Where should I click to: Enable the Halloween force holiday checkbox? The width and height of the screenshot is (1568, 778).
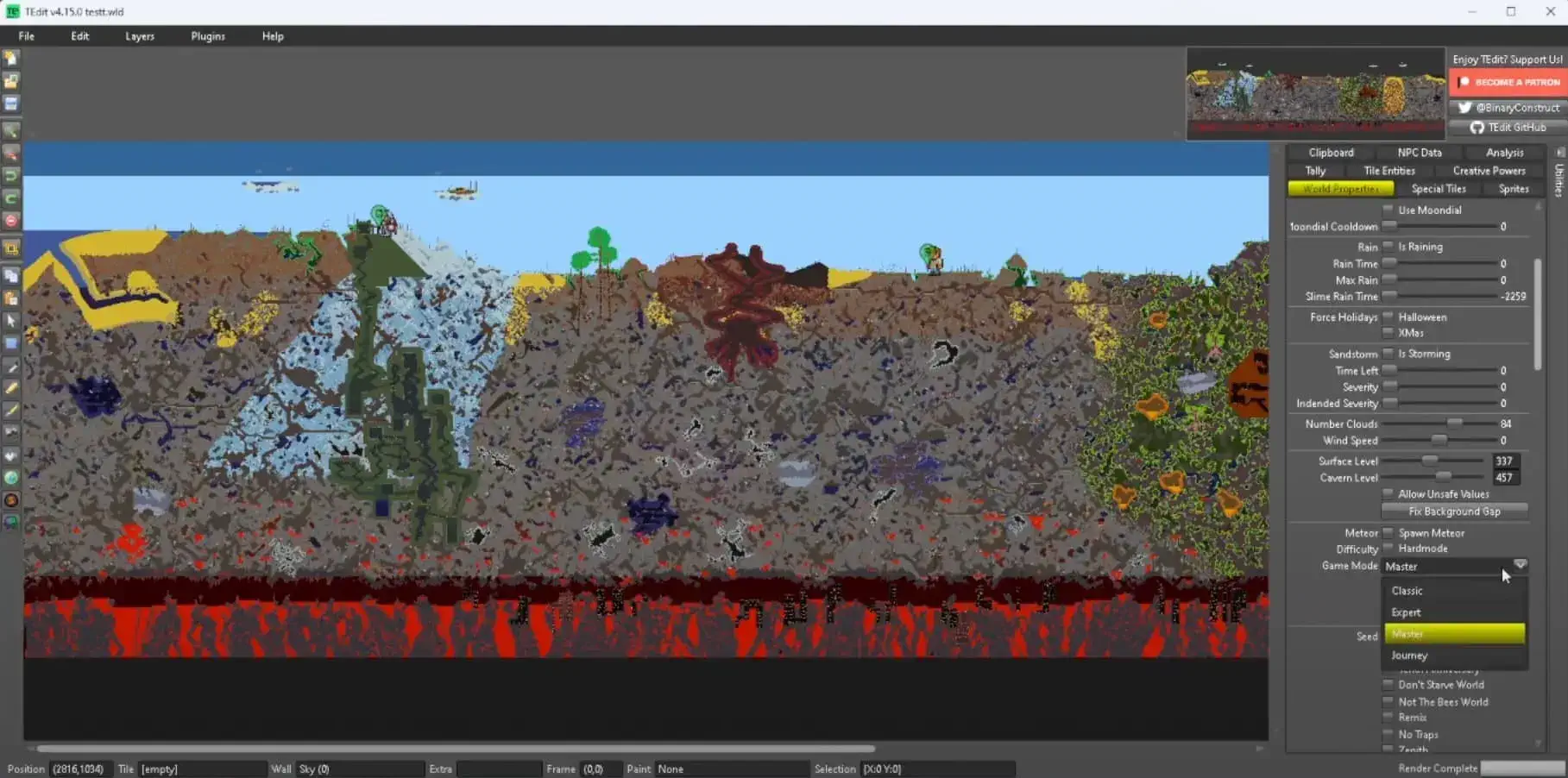1388,317
